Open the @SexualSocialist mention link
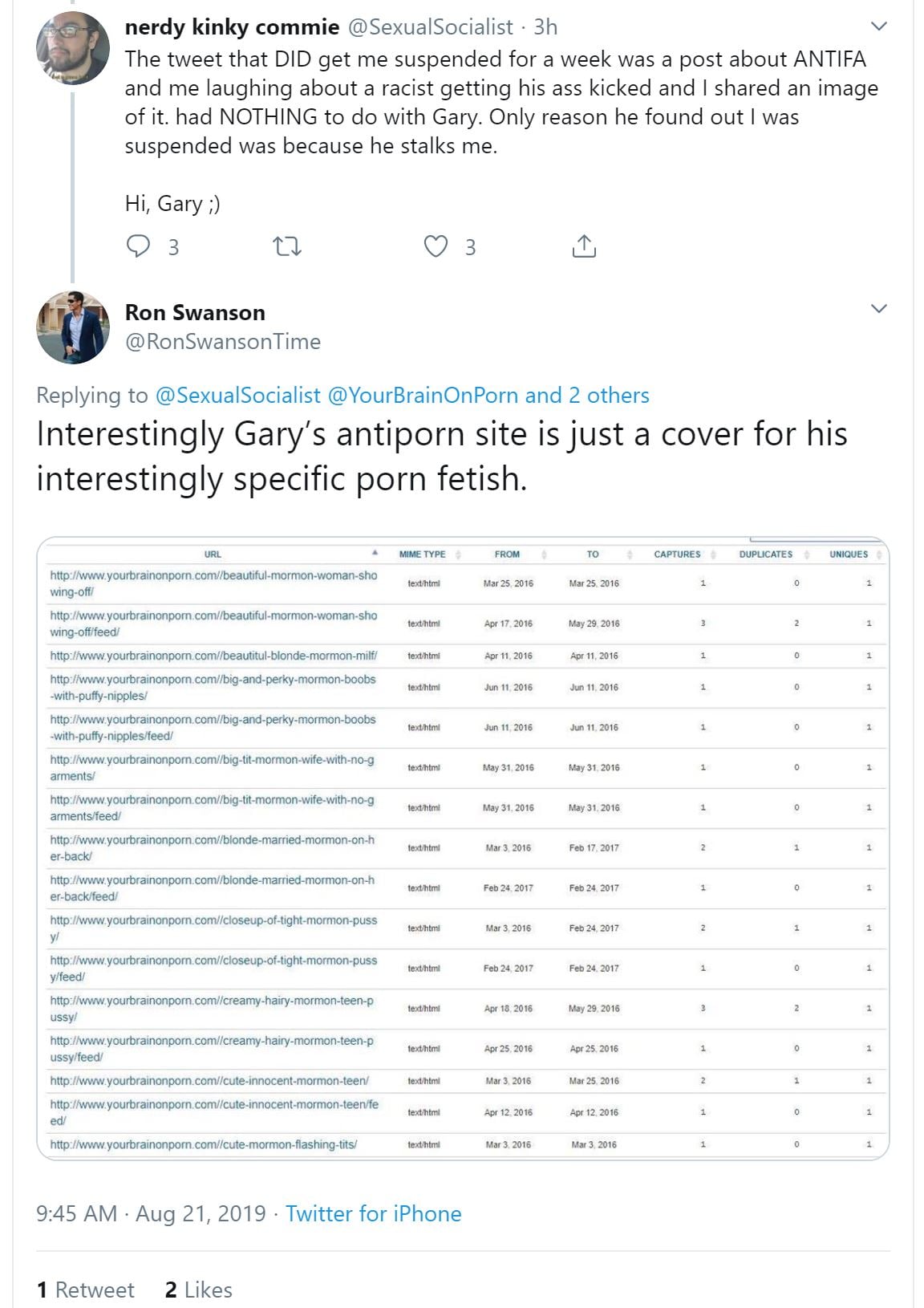This screenshot has height=1308, width=924. (237, 395)
